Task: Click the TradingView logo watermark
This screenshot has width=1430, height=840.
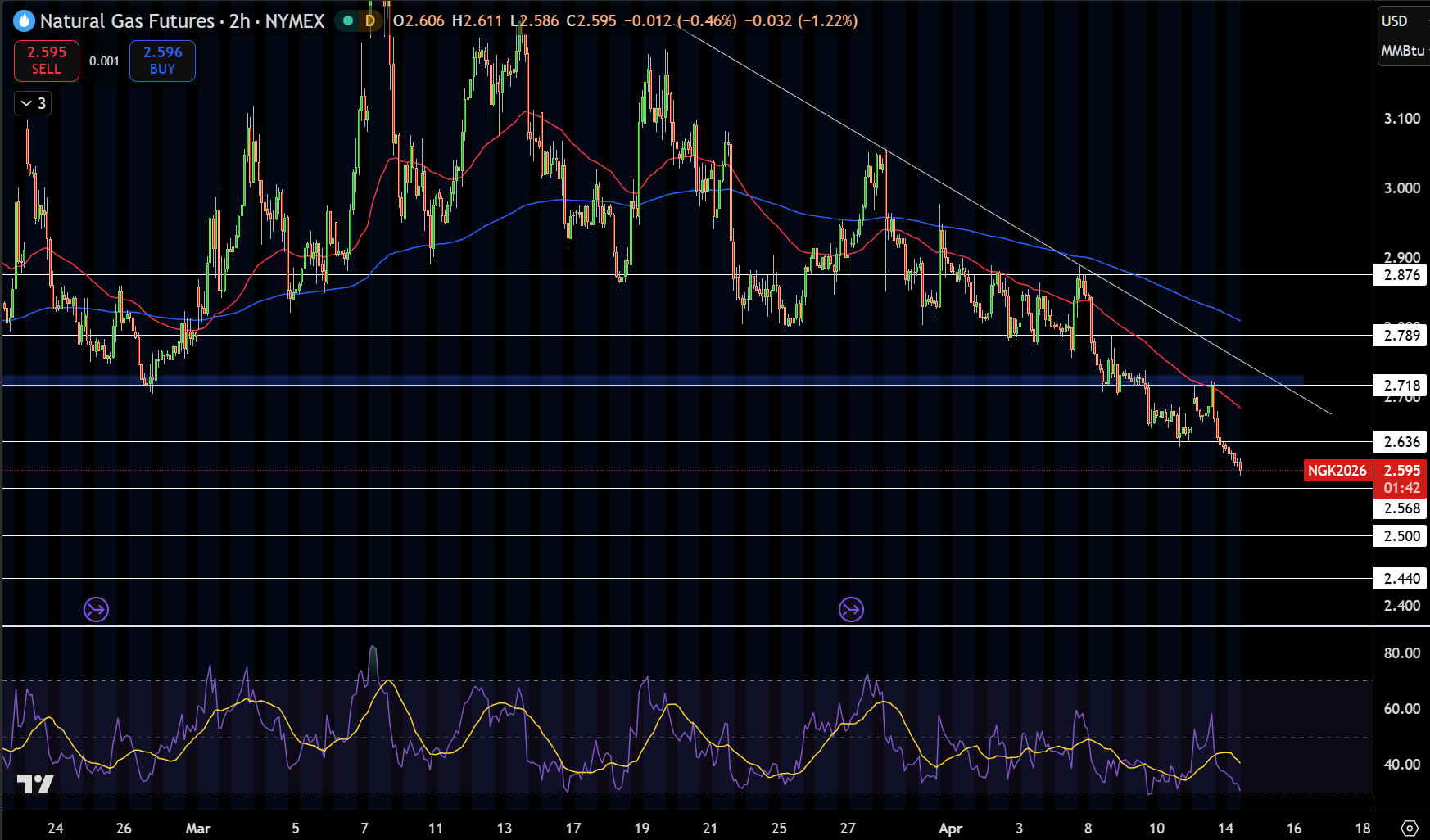Action: (36, 784)
